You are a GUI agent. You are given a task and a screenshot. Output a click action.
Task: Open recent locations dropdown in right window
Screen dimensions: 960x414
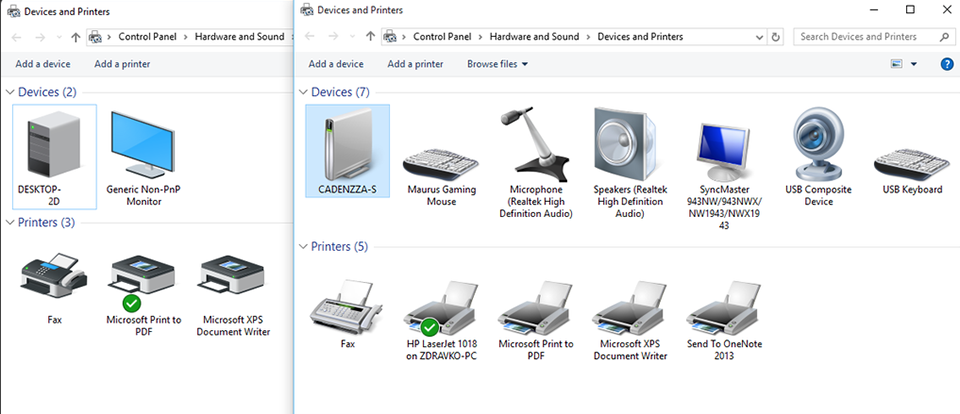click(353, 37)
